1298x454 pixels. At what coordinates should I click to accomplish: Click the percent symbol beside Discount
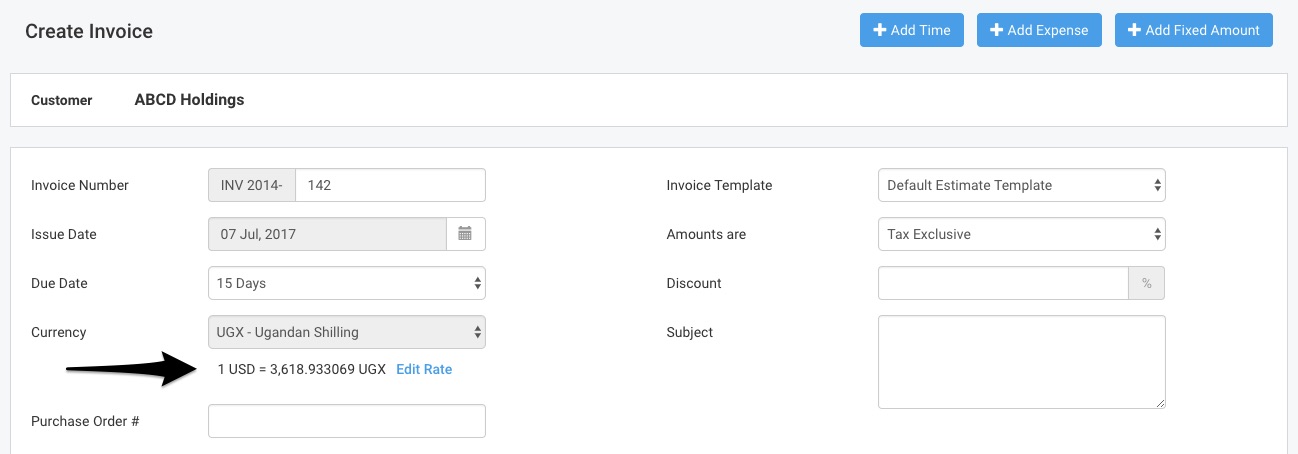pos(1147,283)
